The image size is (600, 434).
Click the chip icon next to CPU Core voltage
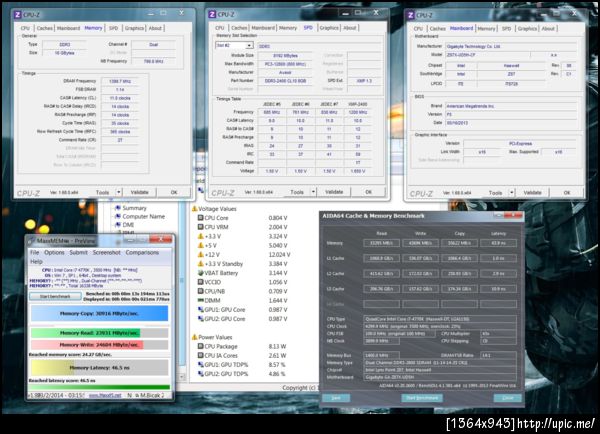pyautogui.click(x=200, y=218)
